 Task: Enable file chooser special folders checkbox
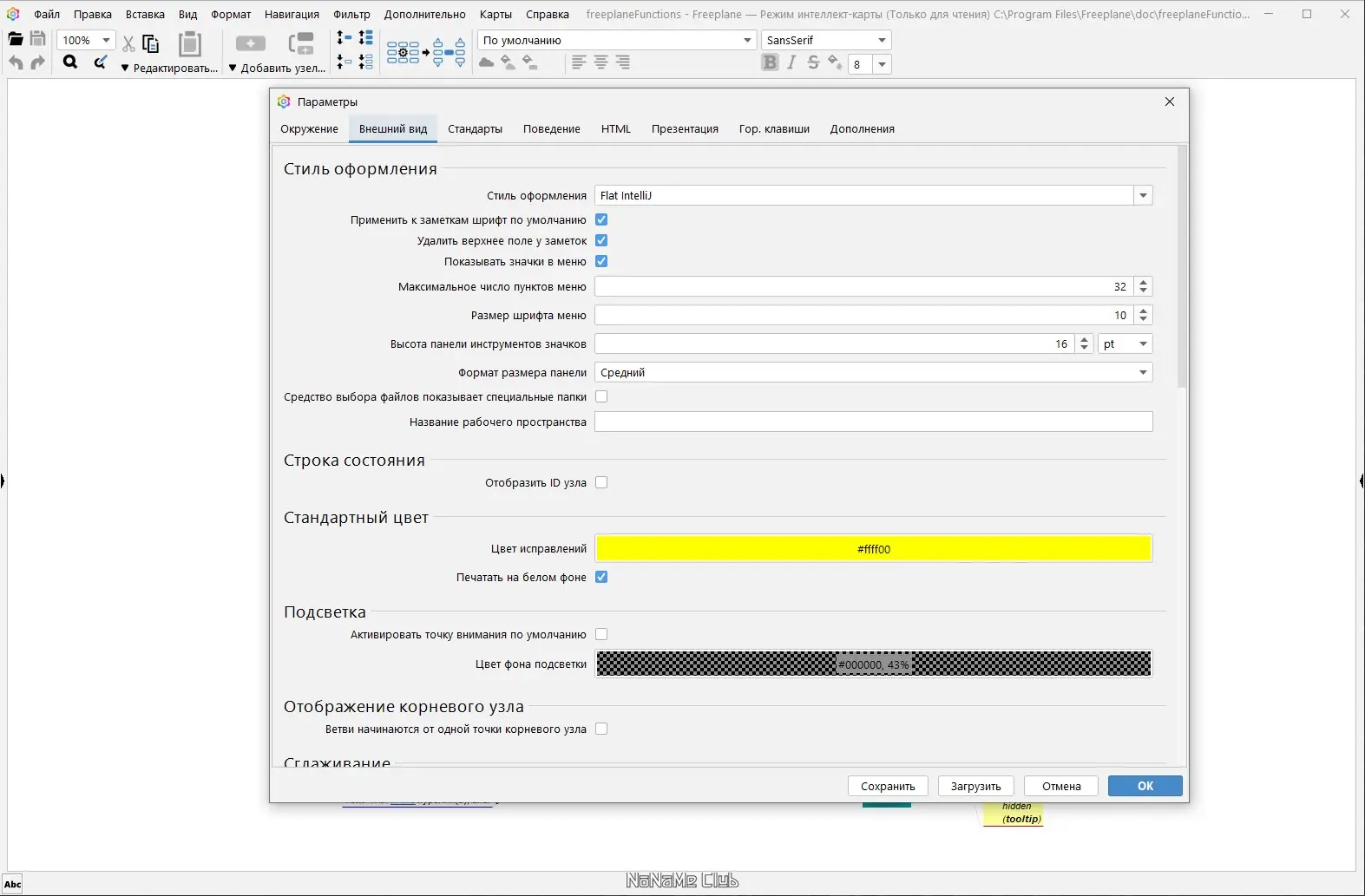pyautogui.click(x=601, y=397)
